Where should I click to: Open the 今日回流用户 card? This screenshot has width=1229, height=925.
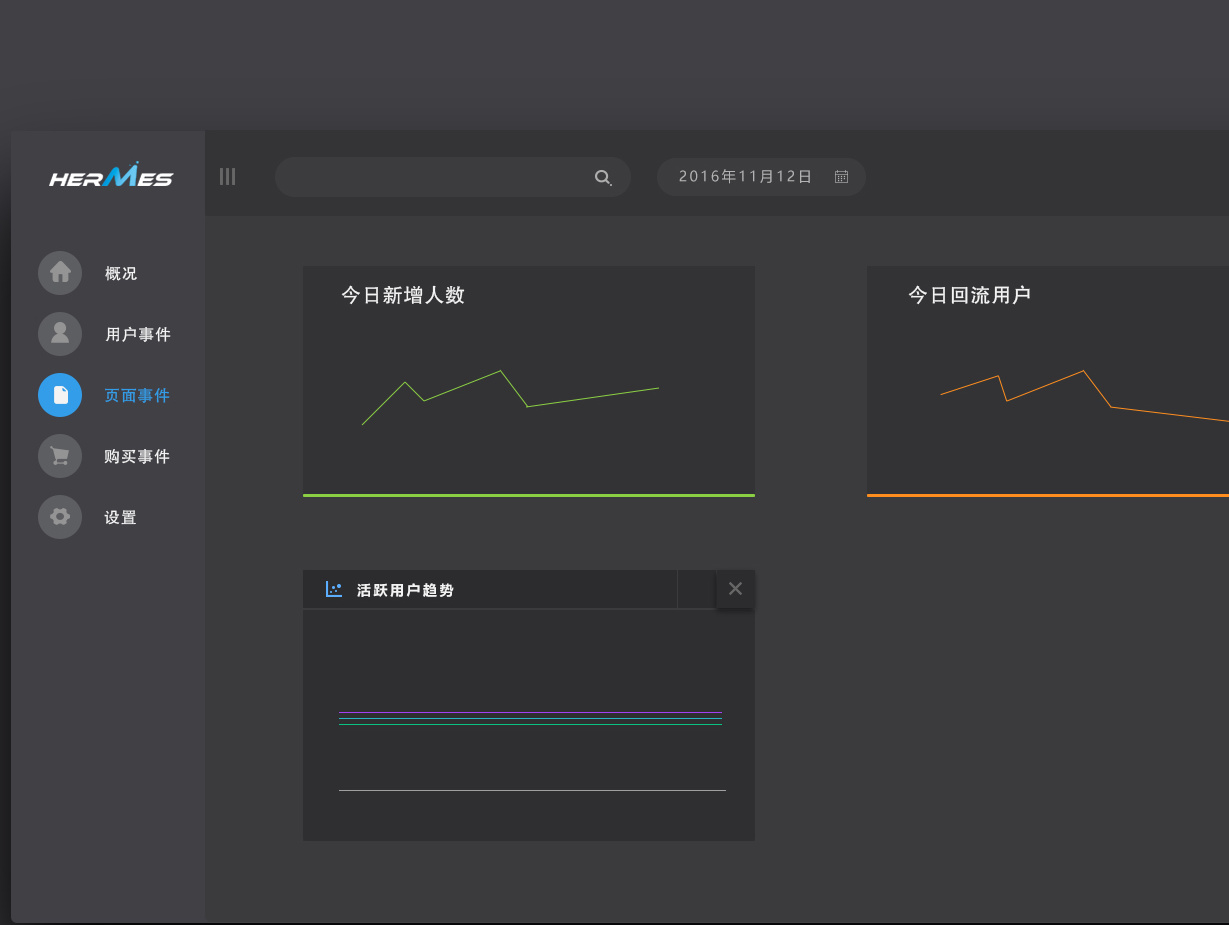pyautogui.click(x=968, y=295)
